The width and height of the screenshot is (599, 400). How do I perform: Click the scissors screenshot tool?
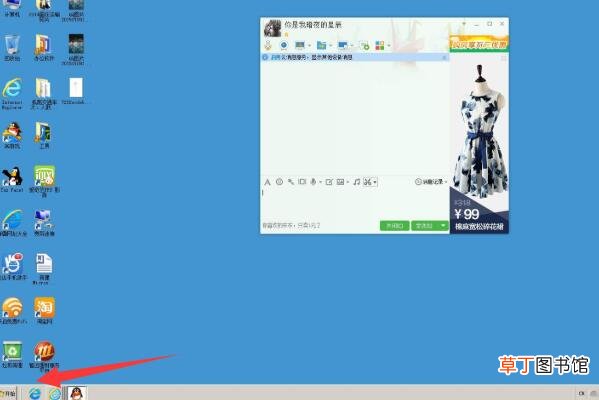point(367,182)
